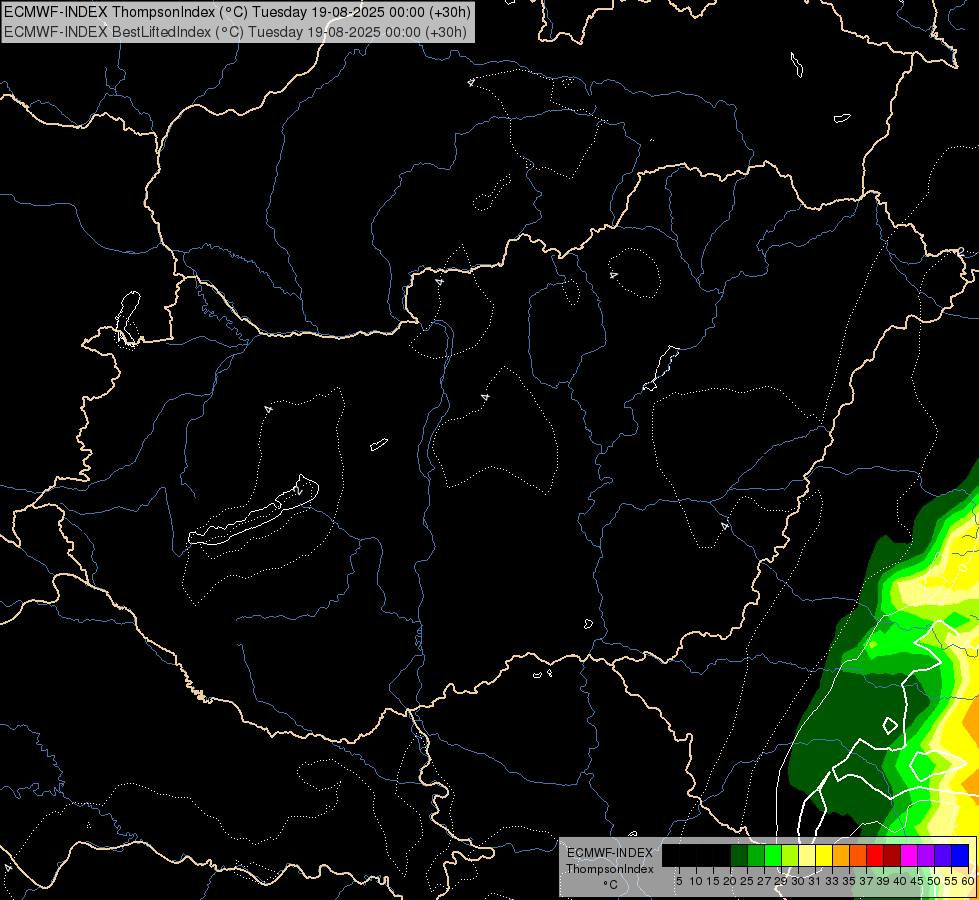The image size is (979, 900).
Task: Click the BestLiftedIndex title line at top
Action: point(235,32)
